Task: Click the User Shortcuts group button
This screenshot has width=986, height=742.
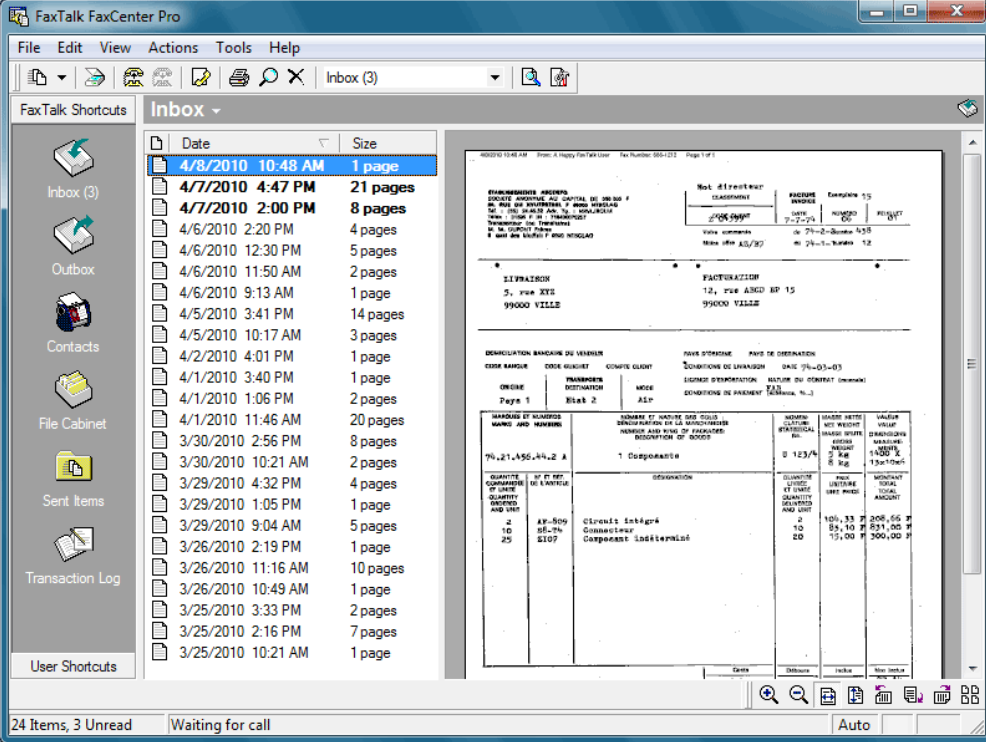Action: 73,667
